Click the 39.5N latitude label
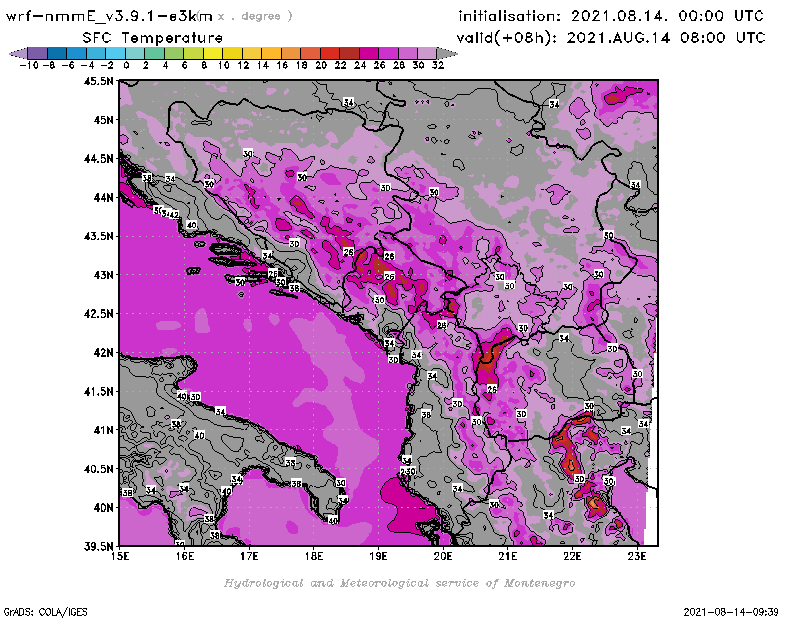 (x=98, y=547)
